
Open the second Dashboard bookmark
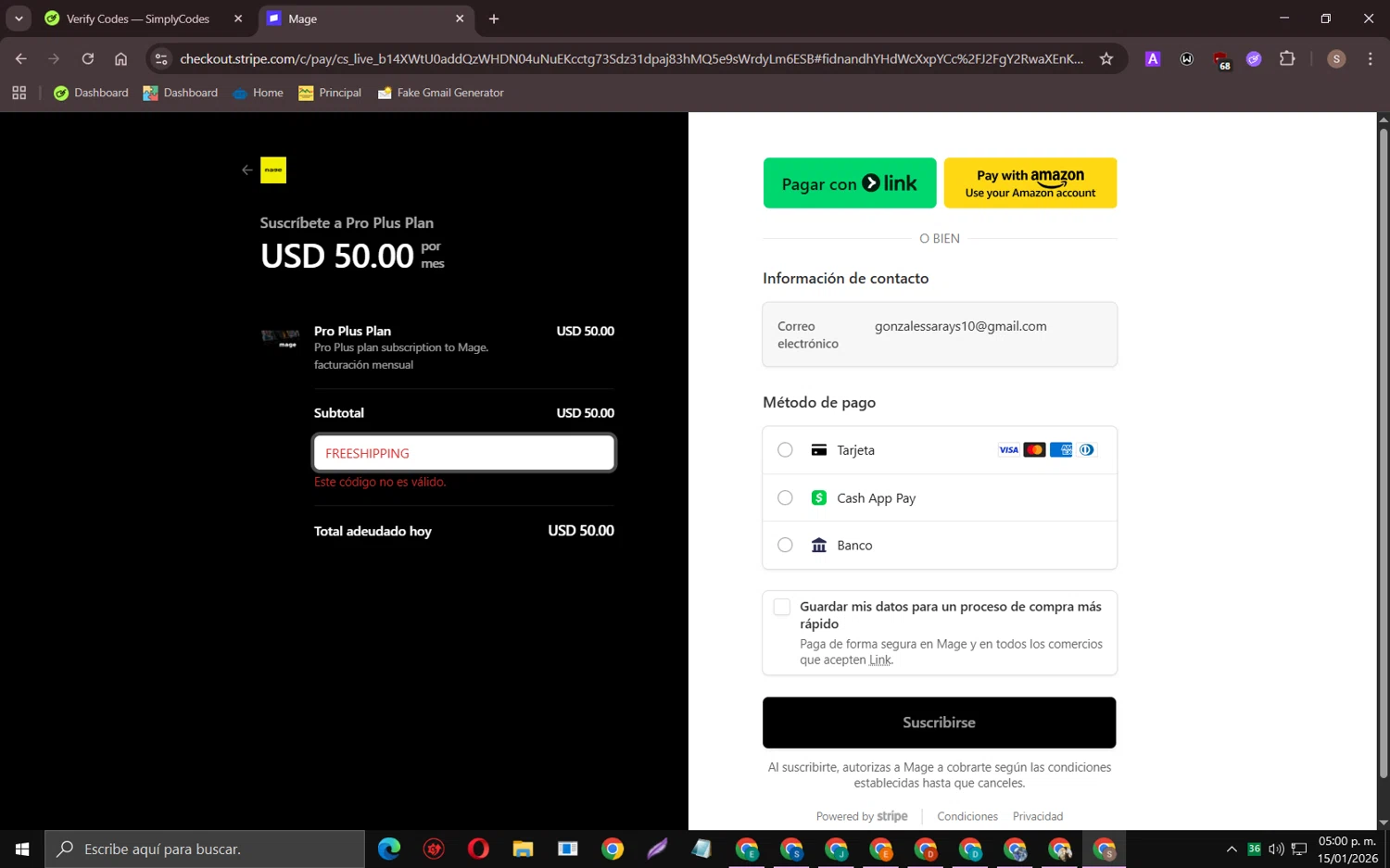[180, 93]
